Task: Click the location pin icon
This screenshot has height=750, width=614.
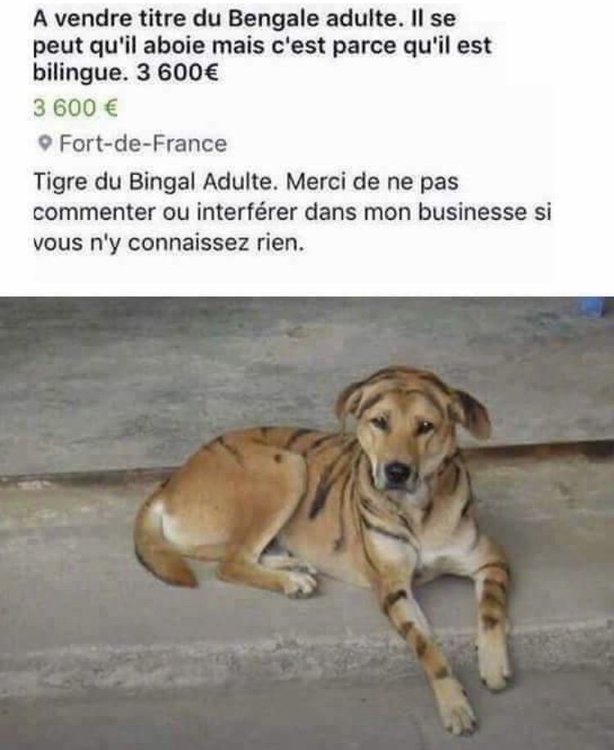Action: coord(44,143)
